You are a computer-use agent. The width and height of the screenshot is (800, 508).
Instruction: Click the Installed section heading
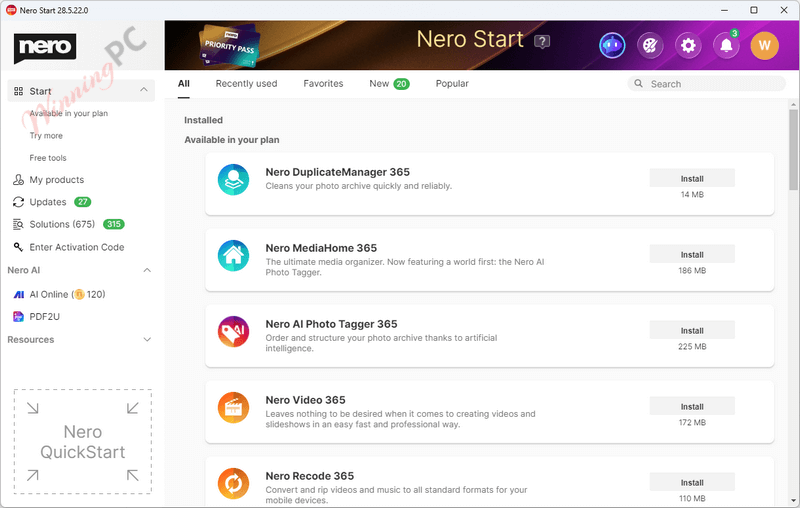(203, 120)
